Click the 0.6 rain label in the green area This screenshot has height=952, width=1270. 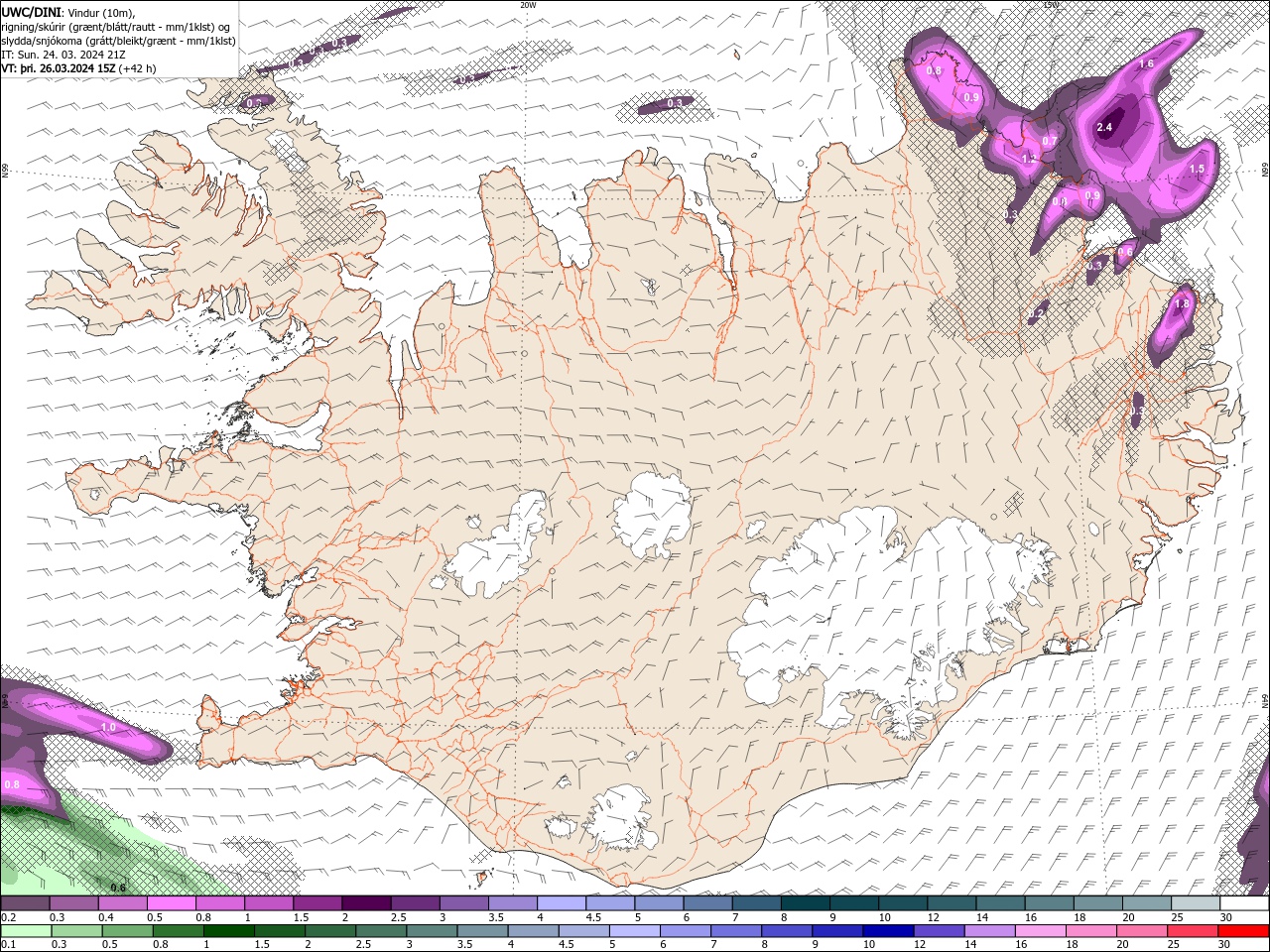pos(118,887)
